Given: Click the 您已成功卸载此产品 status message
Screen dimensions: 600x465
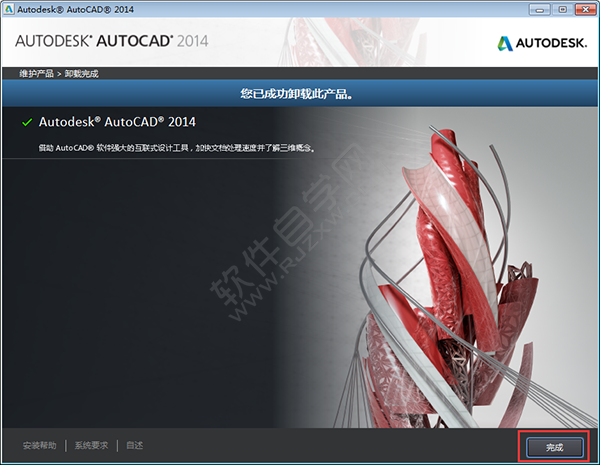Looking at the screenshot, I should [x=297, y=93].
